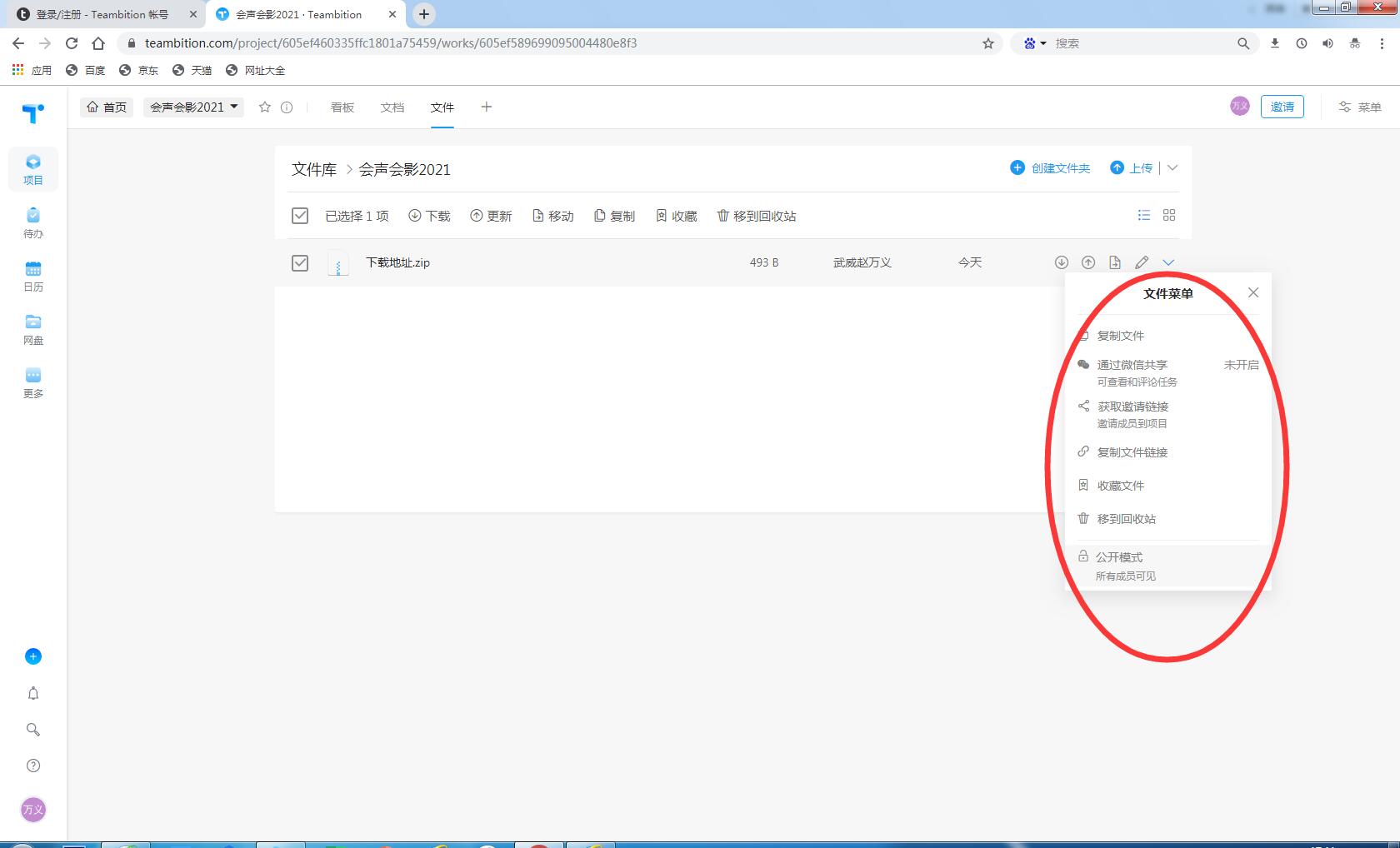Open the sidebar search magnifier
The image size is (1400, 848).
pos(33,730)
